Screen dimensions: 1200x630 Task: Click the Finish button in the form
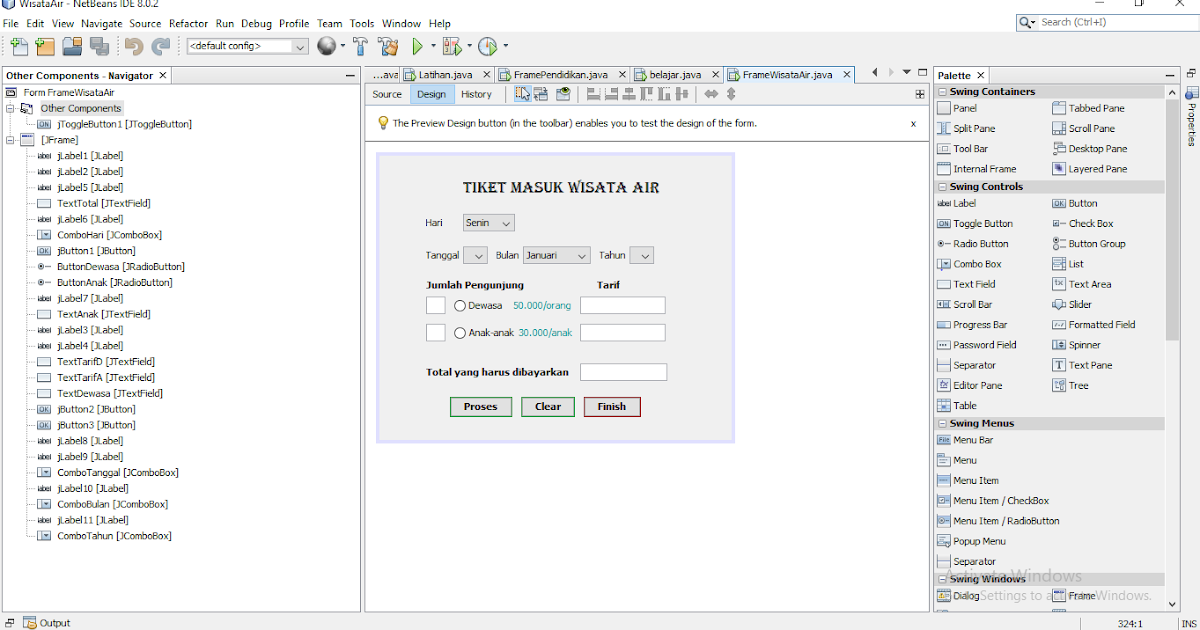(611, 407)
